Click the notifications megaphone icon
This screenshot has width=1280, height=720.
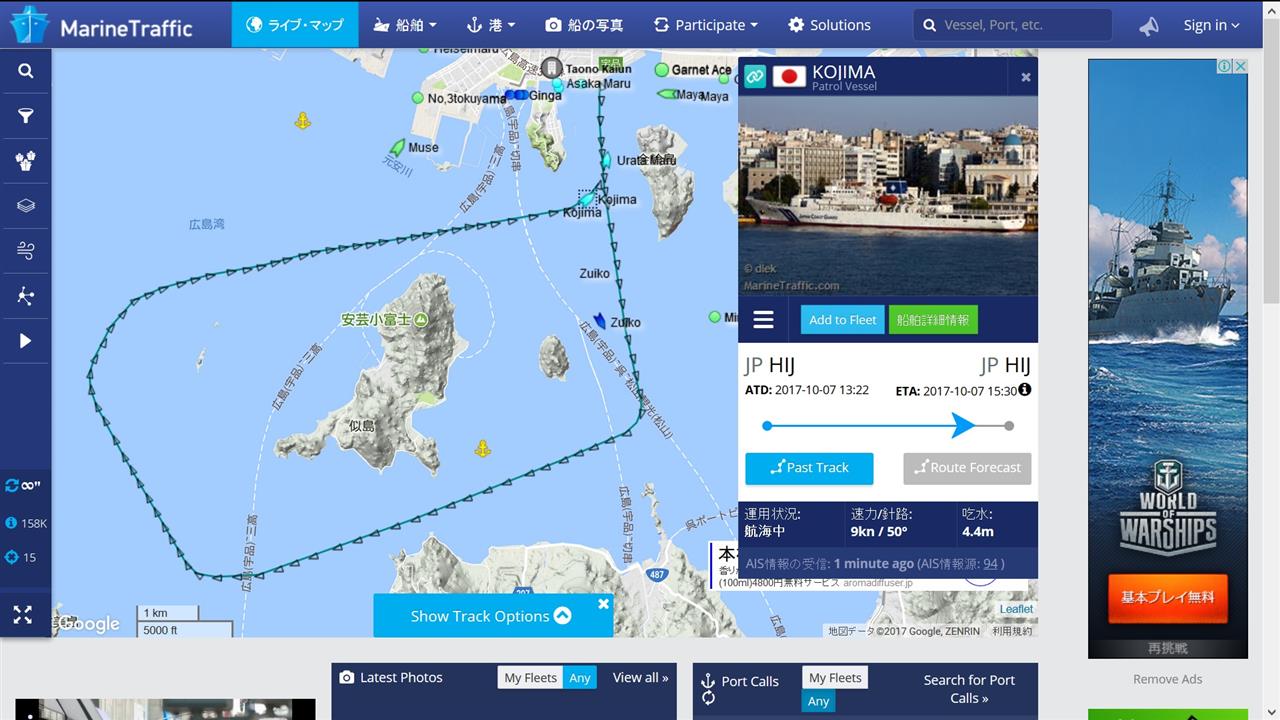click(1149, 26)
